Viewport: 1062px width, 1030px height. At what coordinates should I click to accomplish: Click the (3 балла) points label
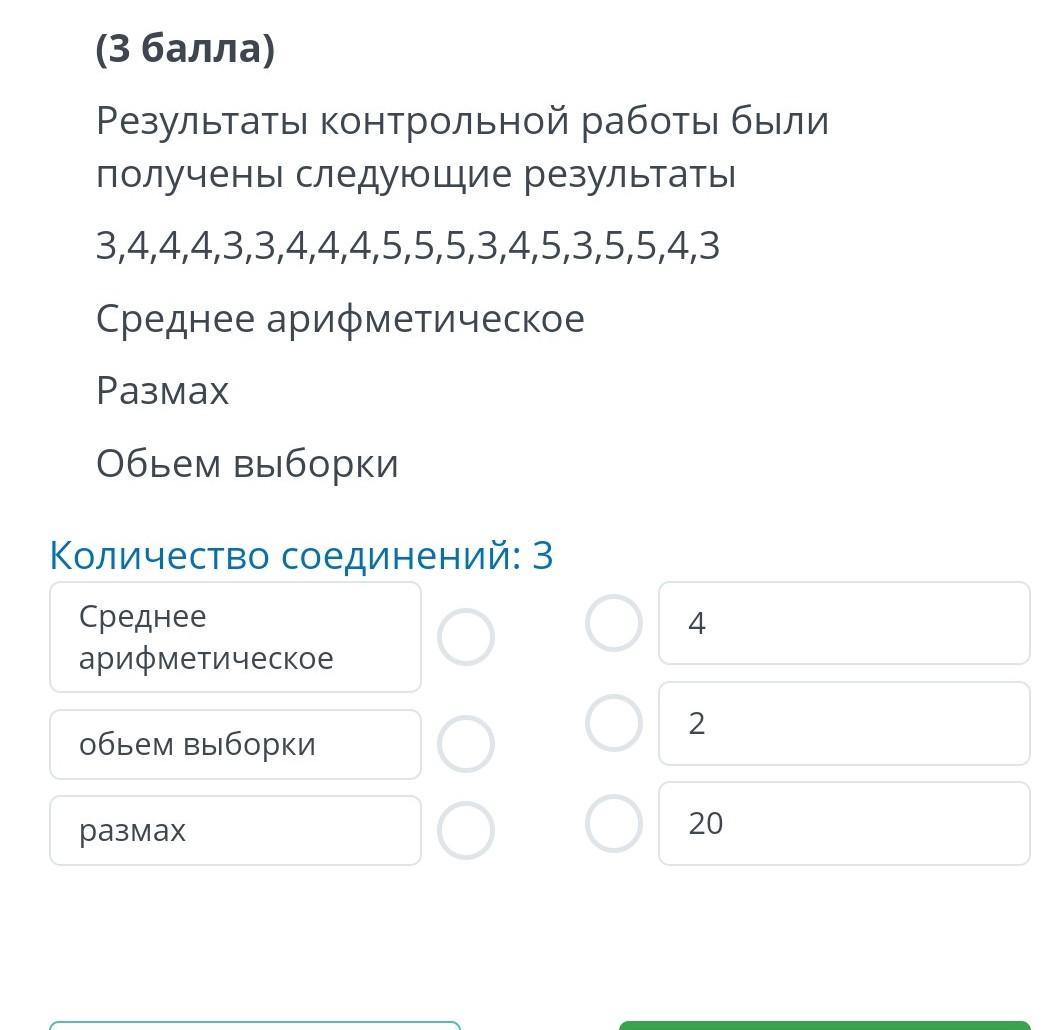(x=185, y=48)
